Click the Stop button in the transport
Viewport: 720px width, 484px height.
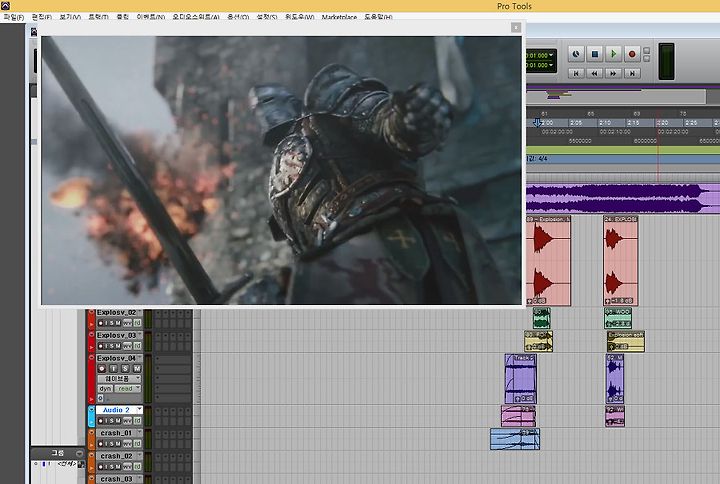tap(595, 54)
